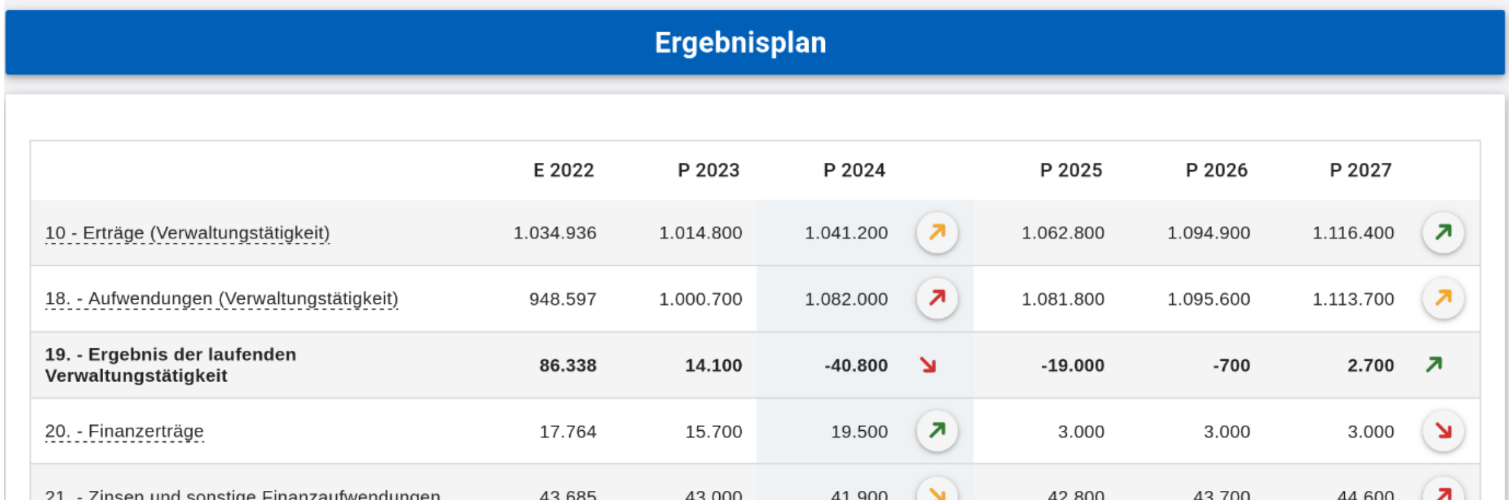
Task: Click red up arrow for Aufwendungen P 2024
Action: [937, 299]
